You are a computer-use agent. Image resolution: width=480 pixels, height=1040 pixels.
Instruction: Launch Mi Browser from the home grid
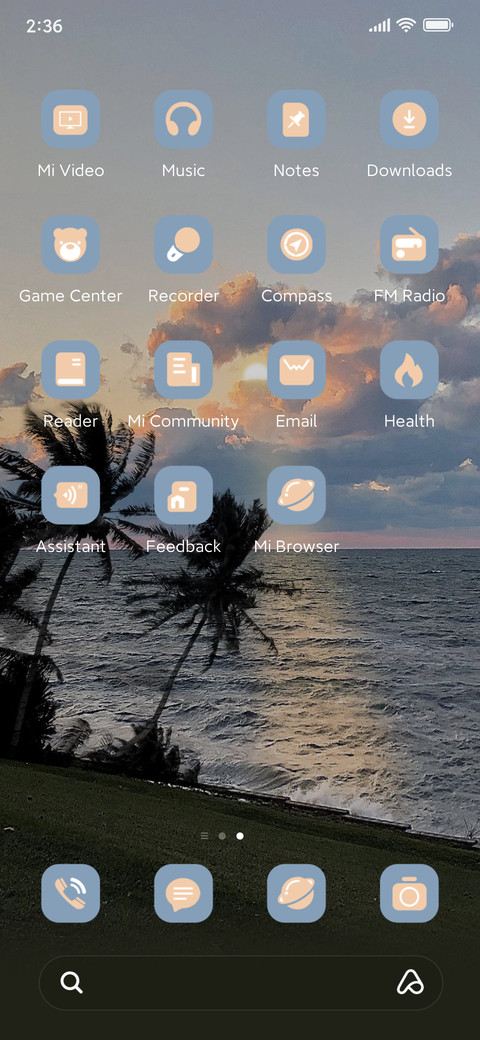296,495
